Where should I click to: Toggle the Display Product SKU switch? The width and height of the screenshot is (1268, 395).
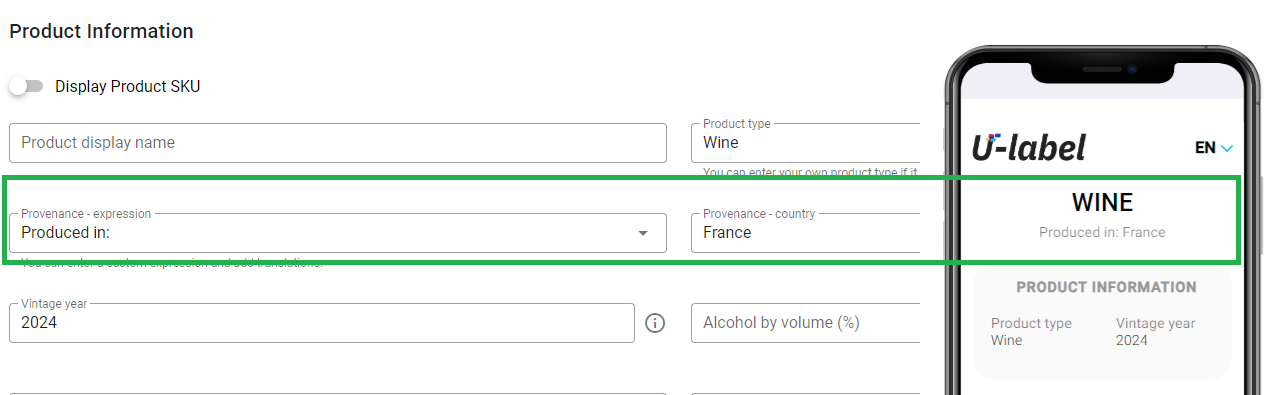click(26, 86)
